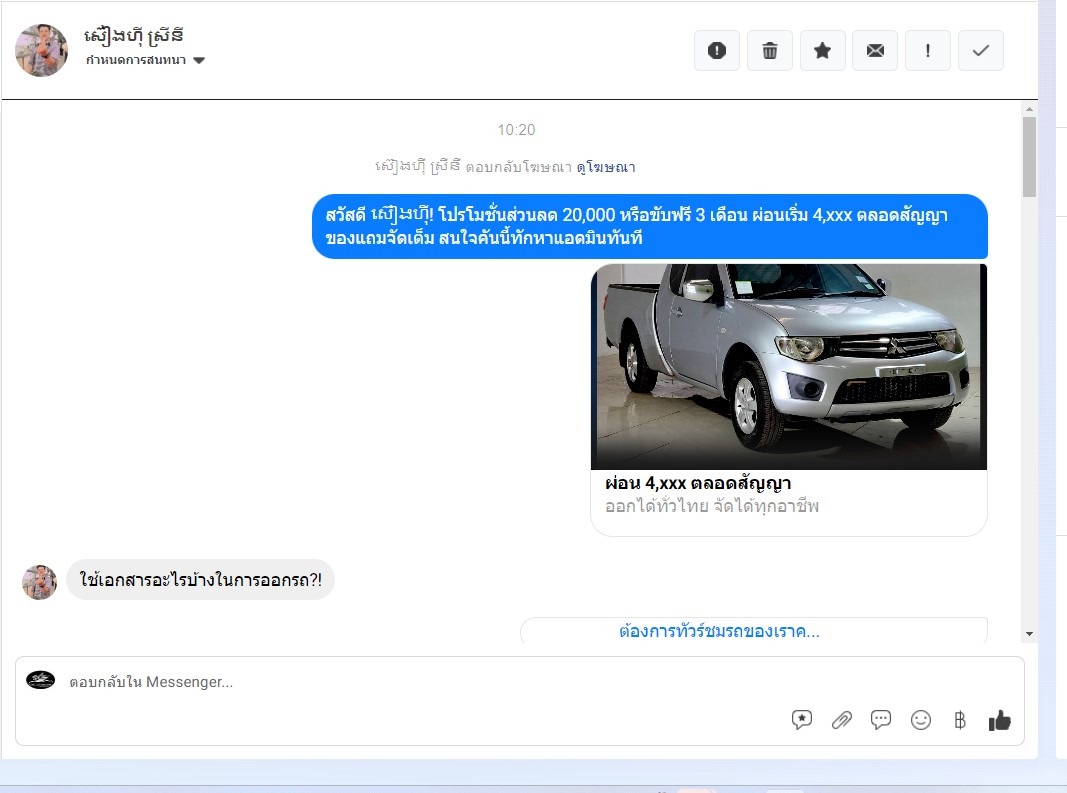Open the ดูโฆษณา link
The width and height of the screenshot is (1067, 793).
(x=606, y=167)
